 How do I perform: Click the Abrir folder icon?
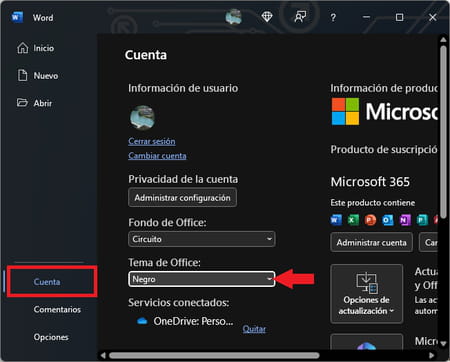click(x=22, y=102)
